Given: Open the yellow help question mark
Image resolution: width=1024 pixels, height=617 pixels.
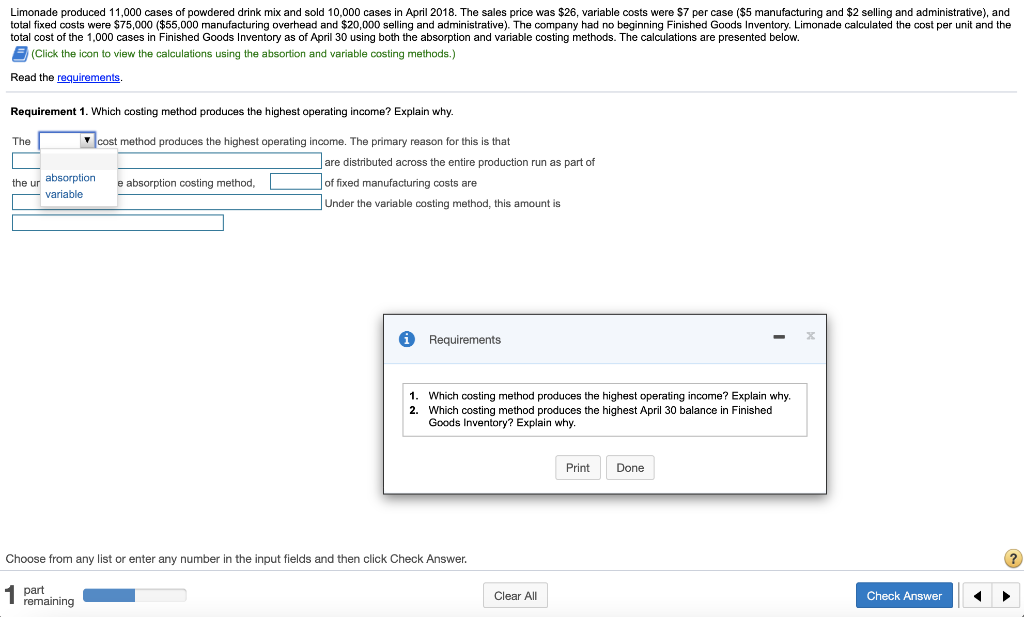Looking at the screenshot, I should (1012, 559).
